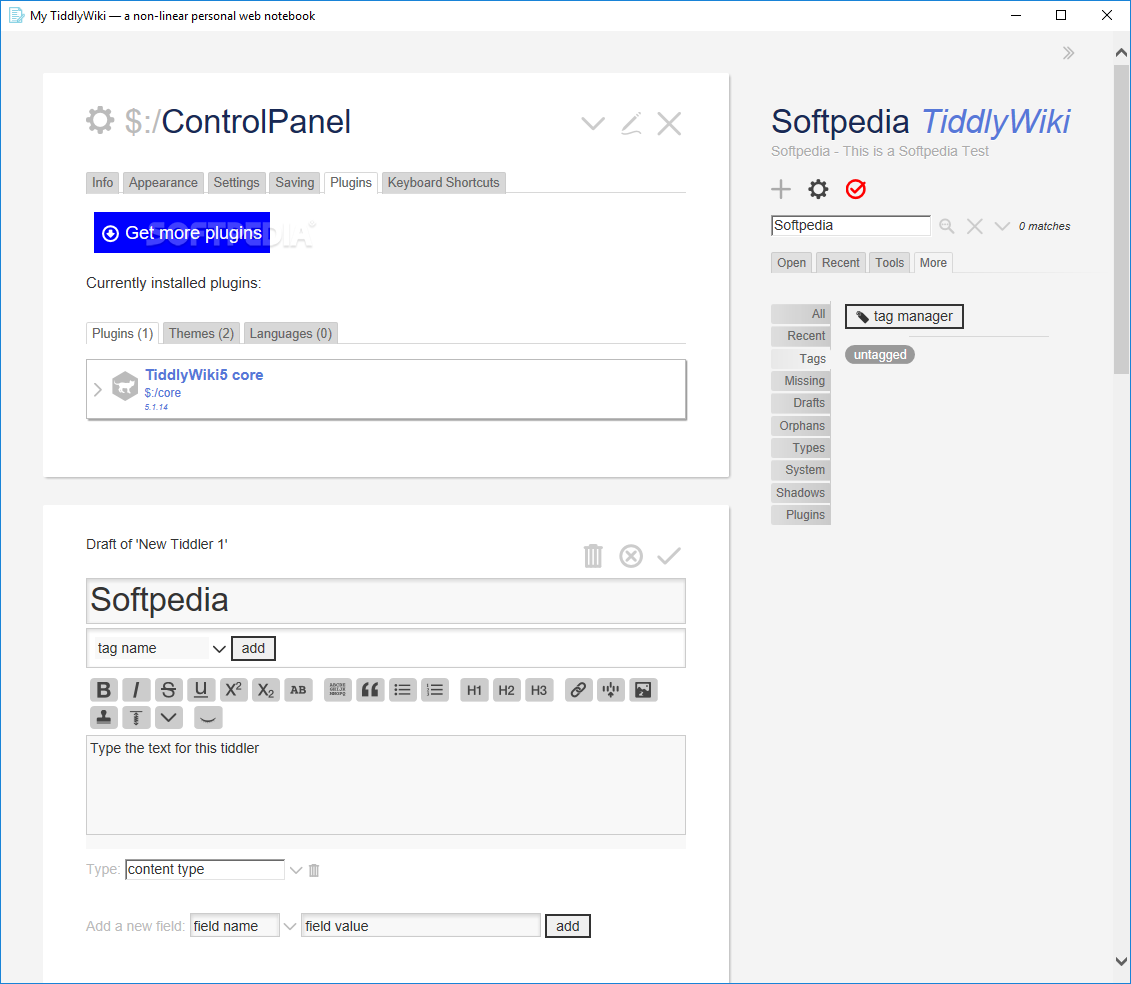The width and height of the screenshot is (1131, 984).
Task: Open advanced search magnifier icon
Action: click(x=947, y=227)
